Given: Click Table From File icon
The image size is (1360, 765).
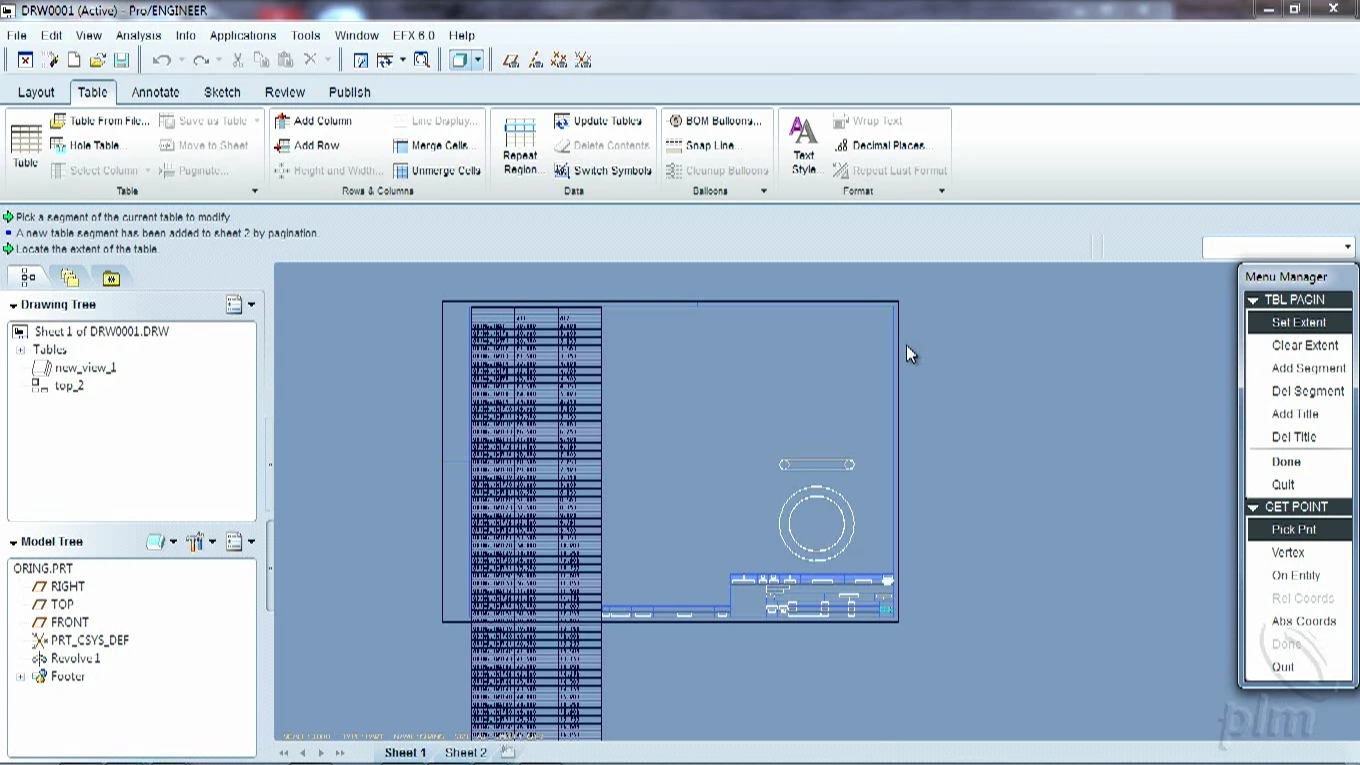Looking at the screenshot, I should pos(59,121).
